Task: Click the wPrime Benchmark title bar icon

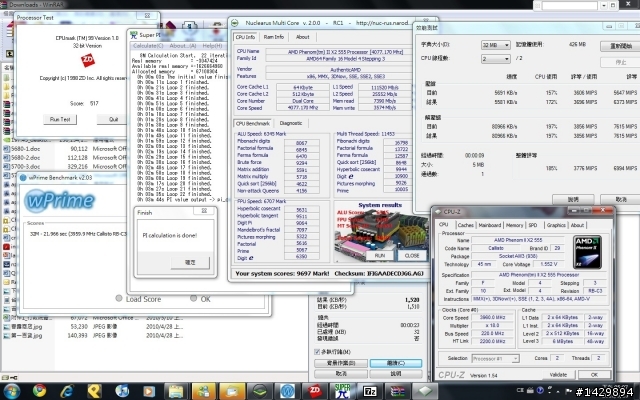Action: point(23,178)
